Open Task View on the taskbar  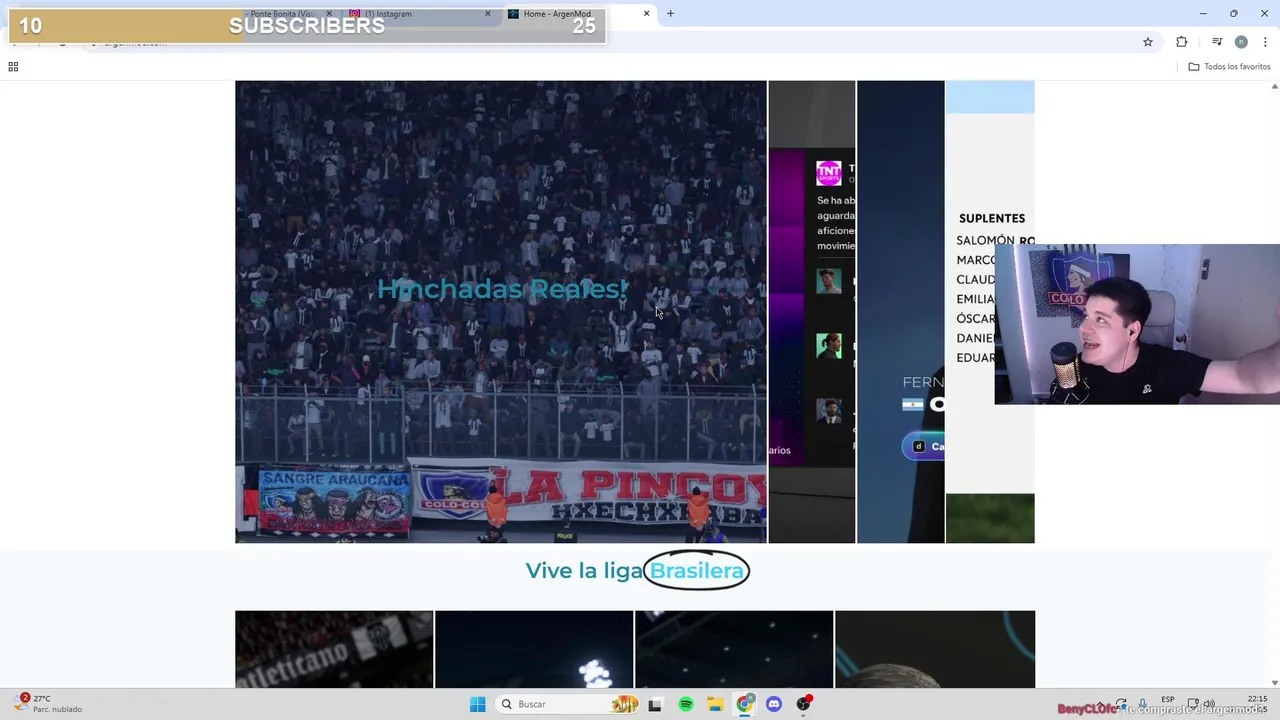(655, 704)
